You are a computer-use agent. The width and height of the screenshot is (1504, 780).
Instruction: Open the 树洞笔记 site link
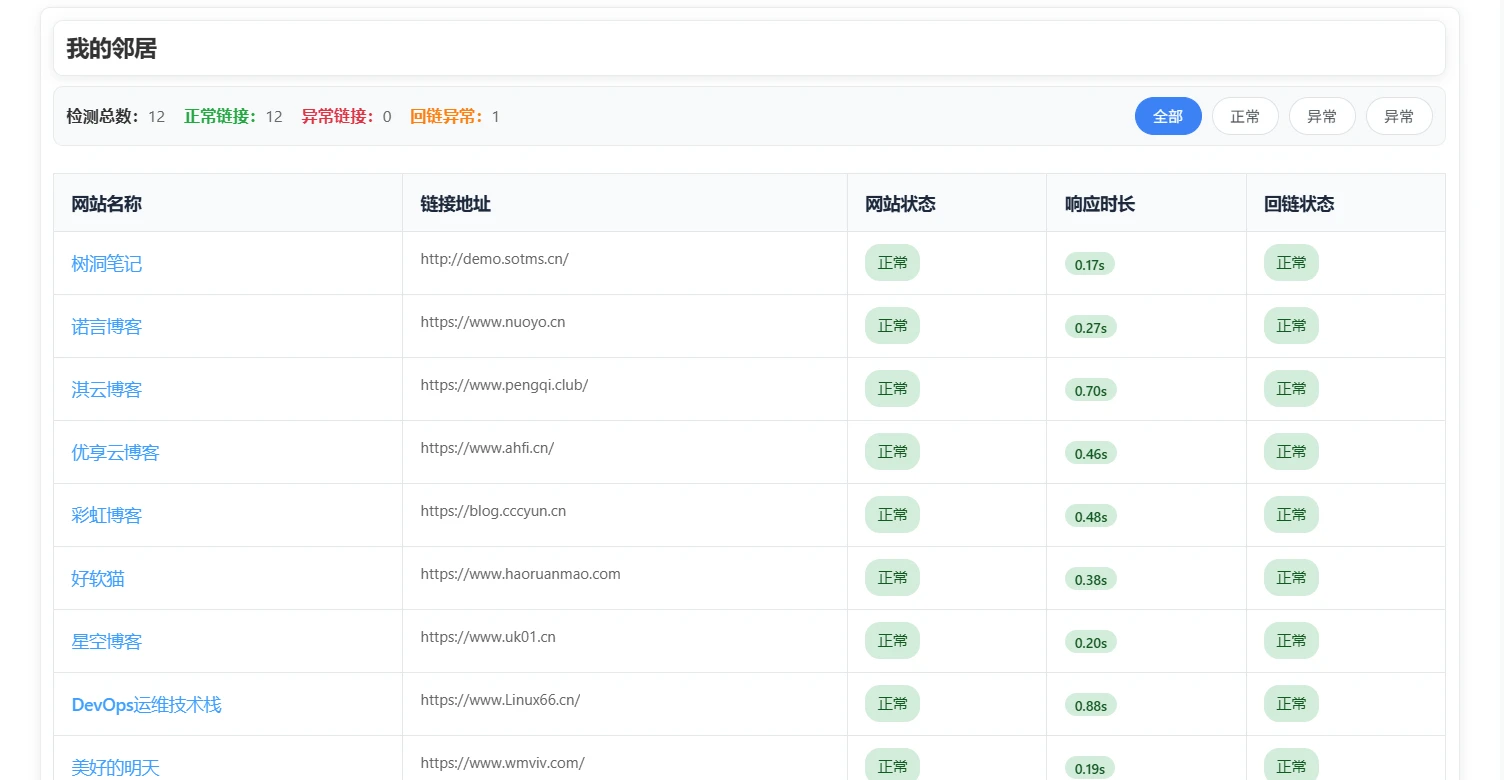[107, 264]
